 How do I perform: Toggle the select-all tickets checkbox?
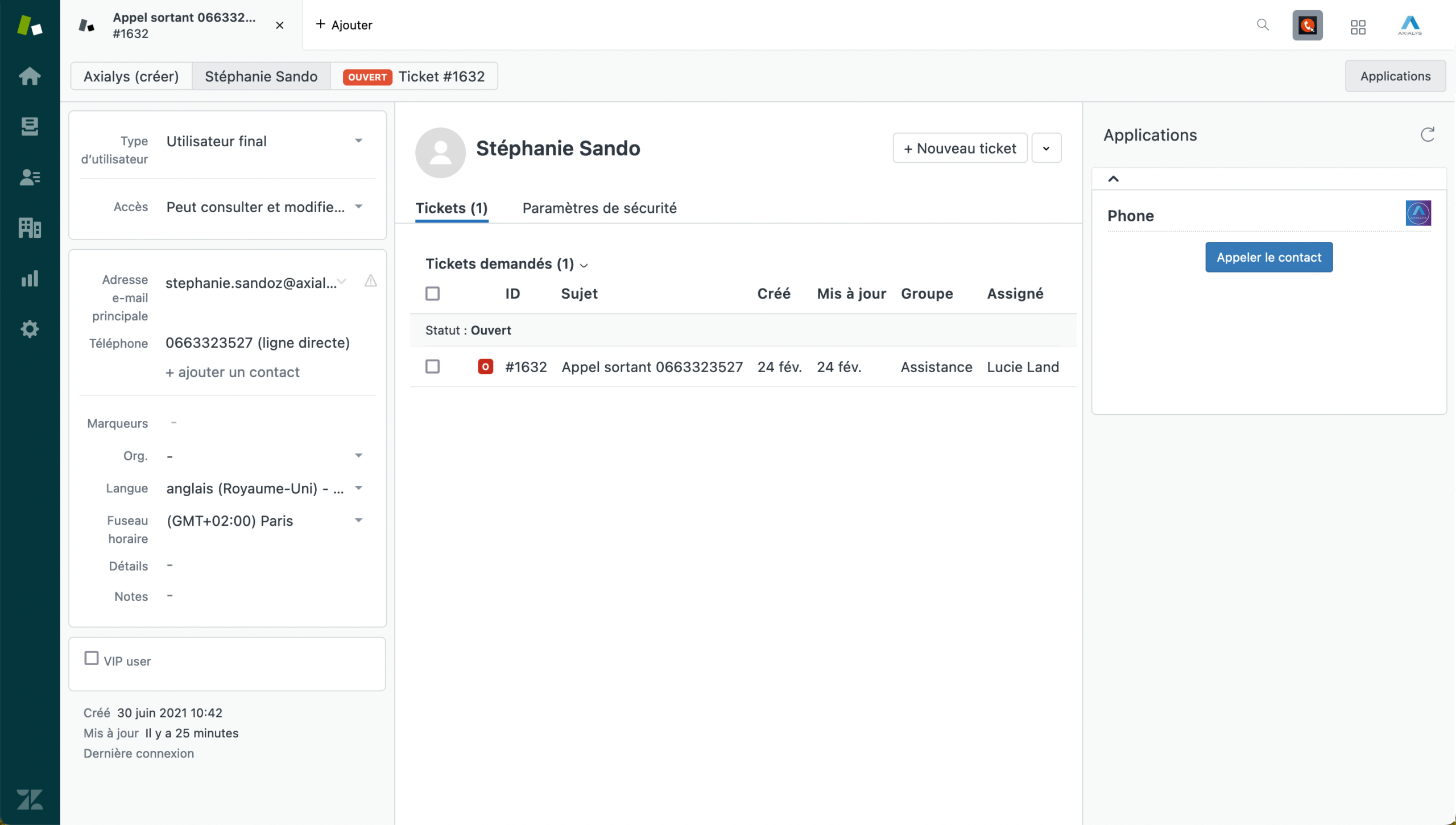click(433, 294)
